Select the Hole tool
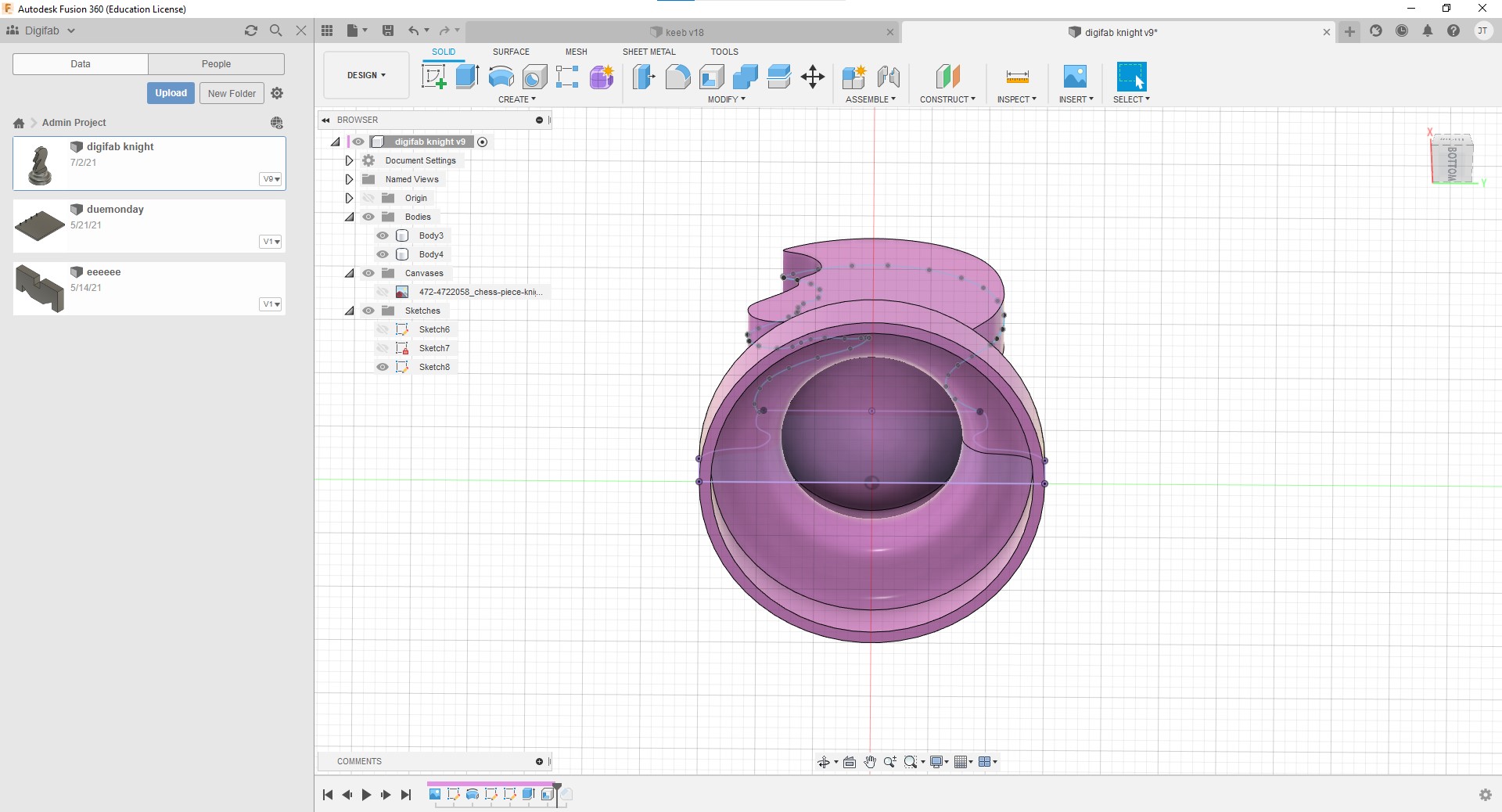 pyautogui.click(x=534, y=77)
